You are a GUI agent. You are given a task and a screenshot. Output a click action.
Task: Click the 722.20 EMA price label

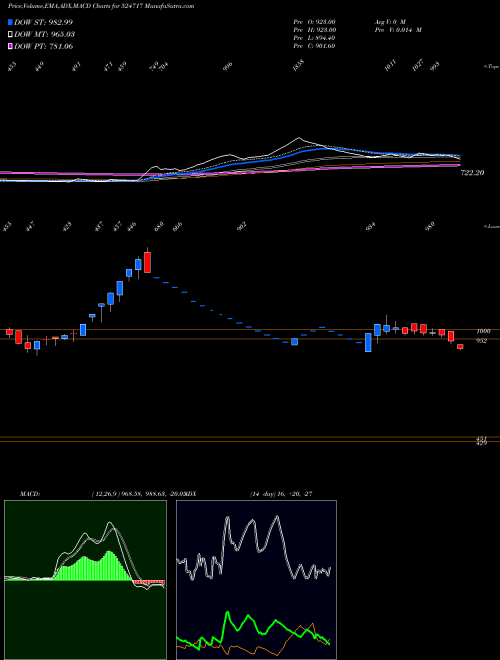coord(473,173)
